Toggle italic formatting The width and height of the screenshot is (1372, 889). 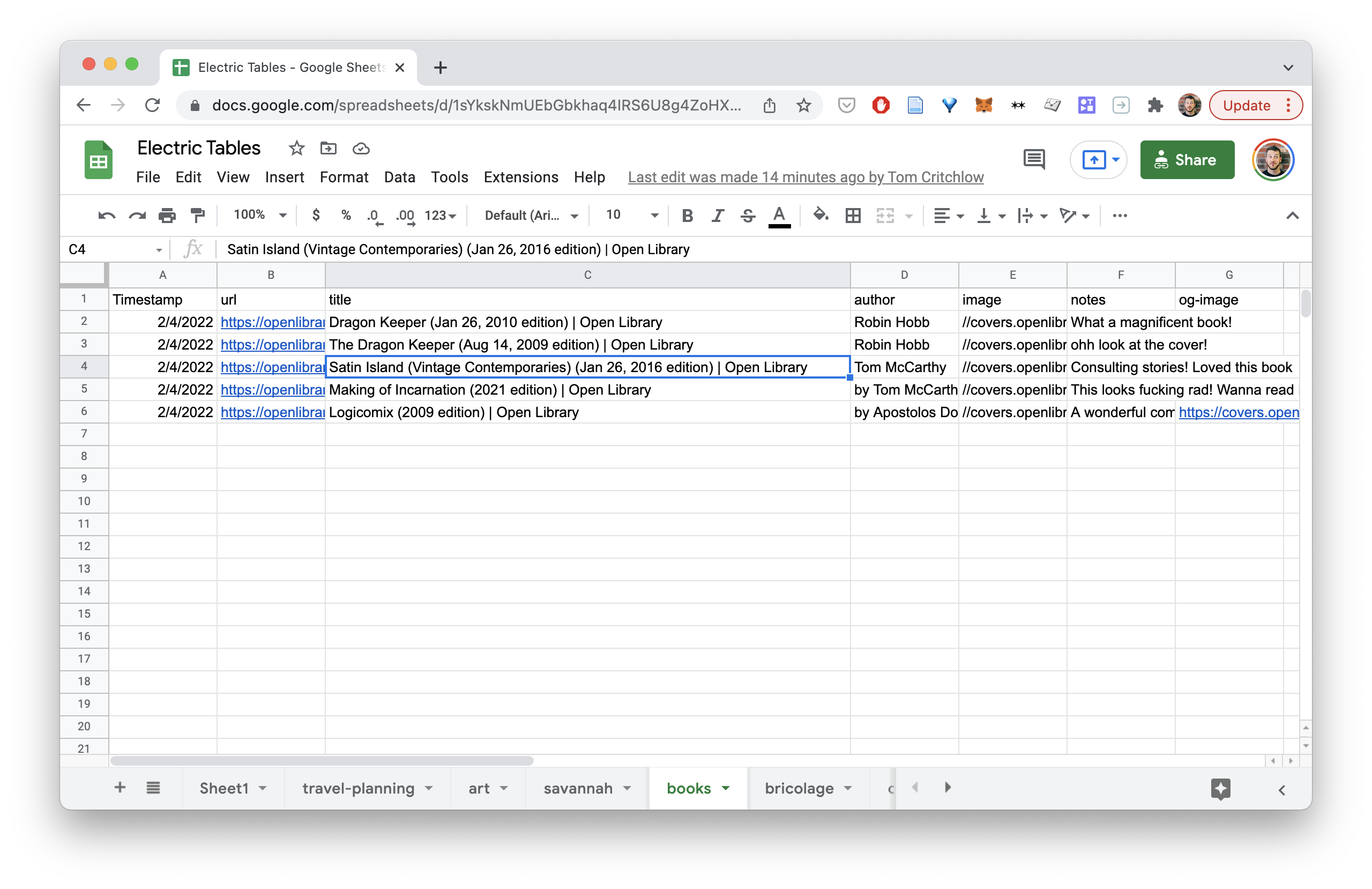717,216
